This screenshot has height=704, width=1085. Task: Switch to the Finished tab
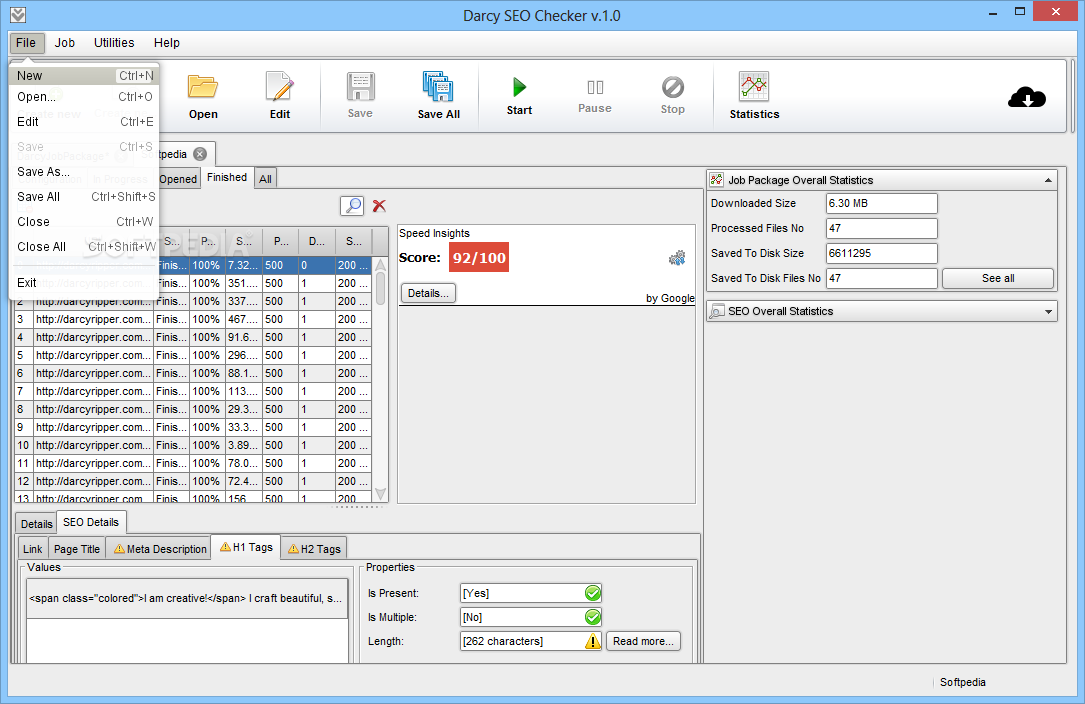pyautogui.click(x=227, y=177)
